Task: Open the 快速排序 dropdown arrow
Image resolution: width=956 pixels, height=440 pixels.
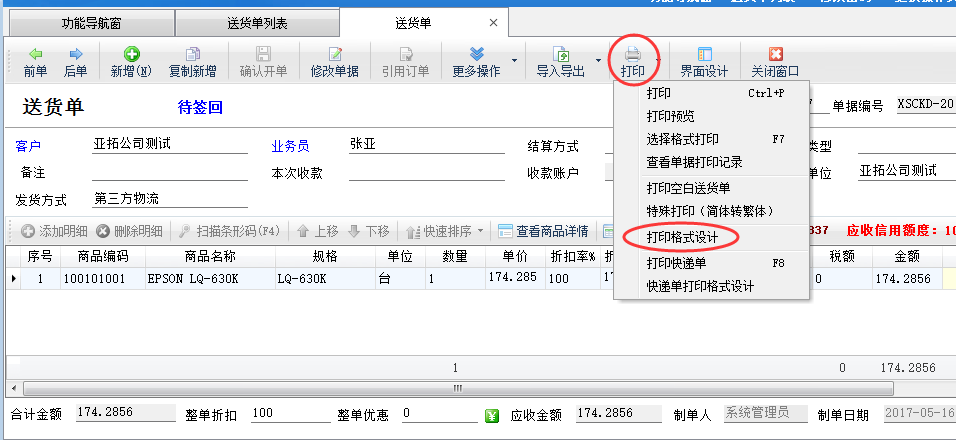Action: 480,231
